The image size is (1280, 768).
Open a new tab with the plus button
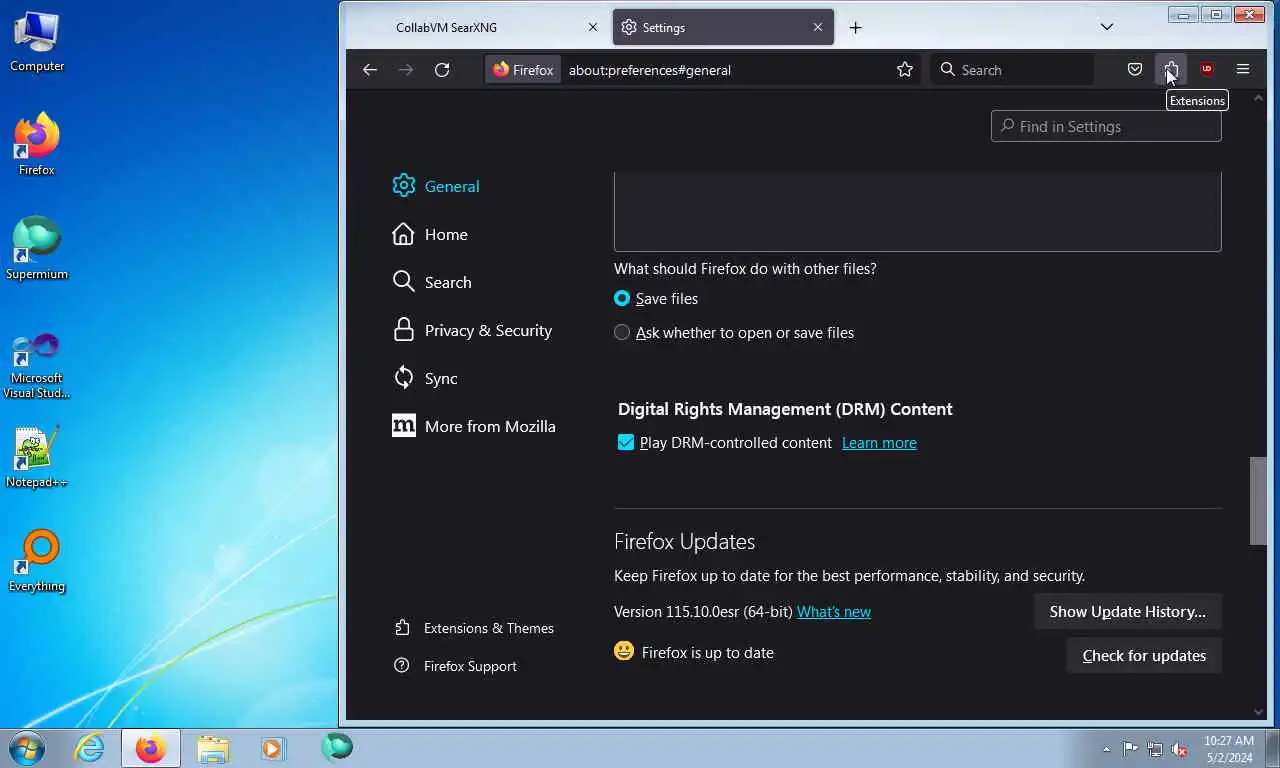[855, 28]
